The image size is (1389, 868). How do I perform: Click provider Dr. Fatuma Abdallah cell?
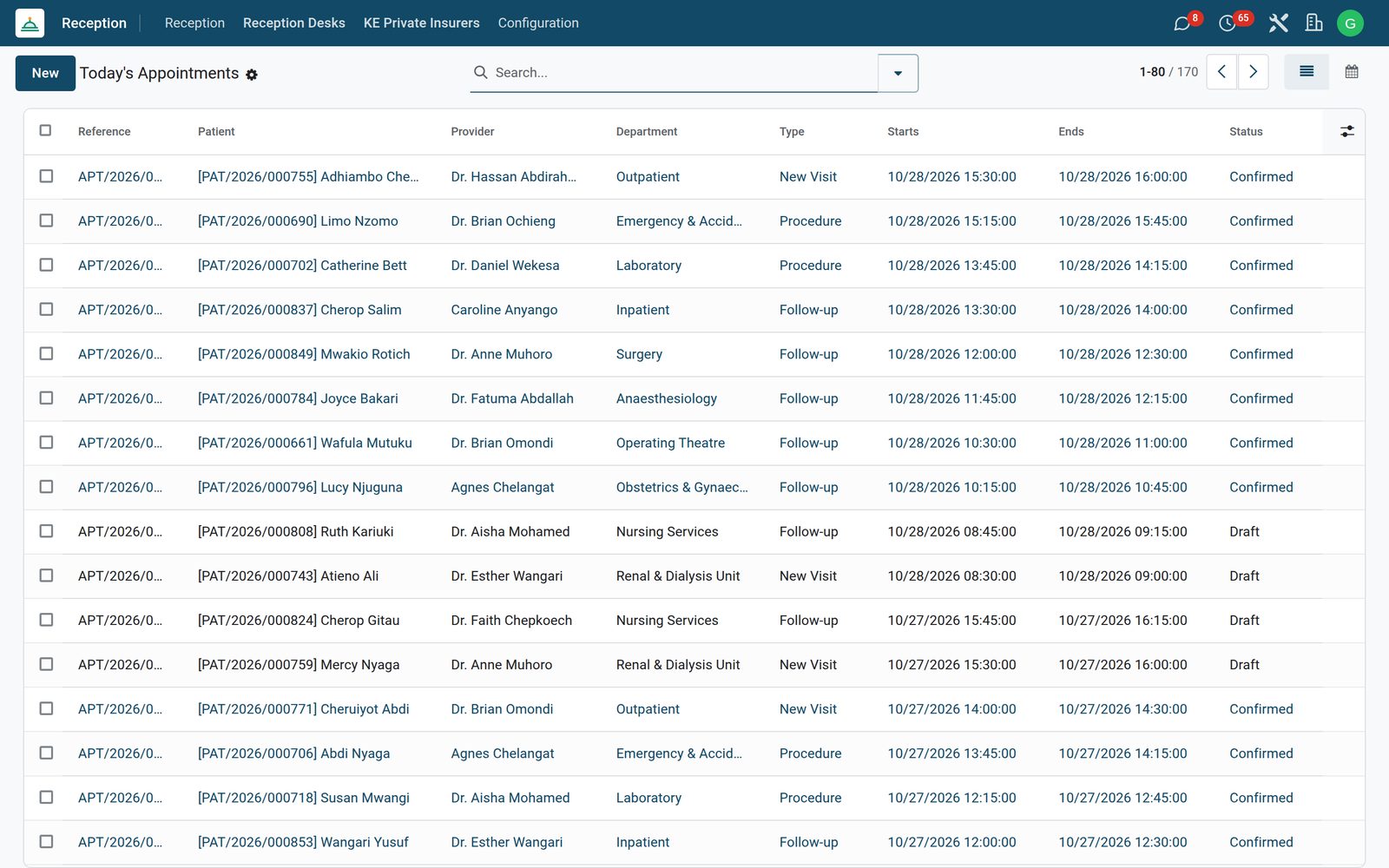512,398
